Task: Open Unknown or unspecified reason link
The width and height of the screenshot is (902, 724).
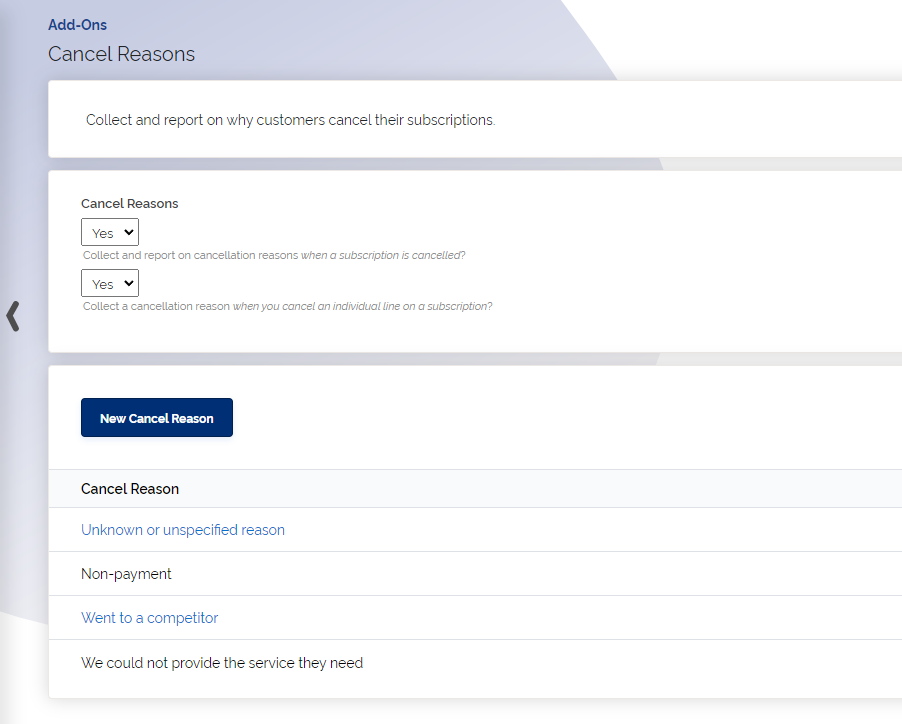Action: click(x=183, y=530)
